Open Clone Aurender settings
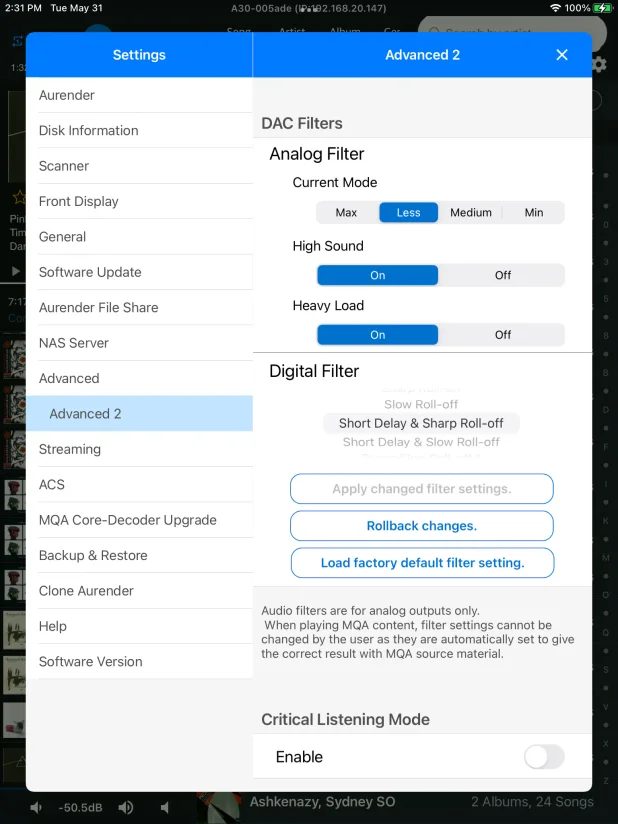618x824 pixels. 139,591
